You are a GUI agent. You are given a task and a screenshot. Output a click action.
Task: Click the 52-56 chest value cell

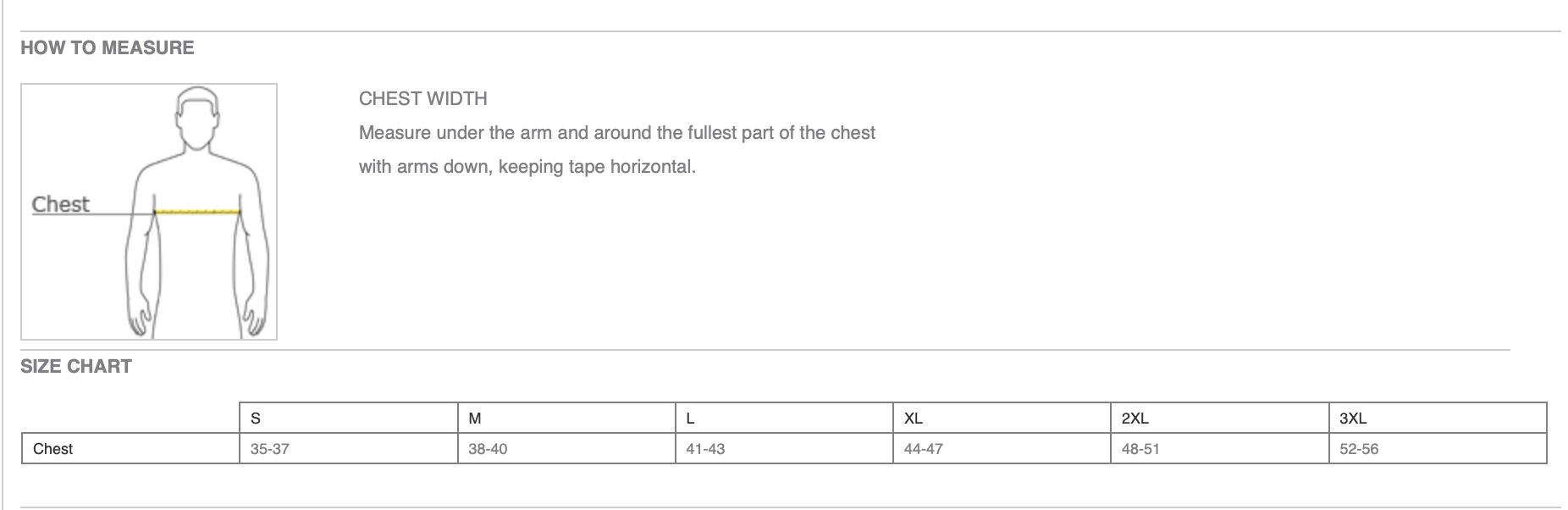(1438, 448)
